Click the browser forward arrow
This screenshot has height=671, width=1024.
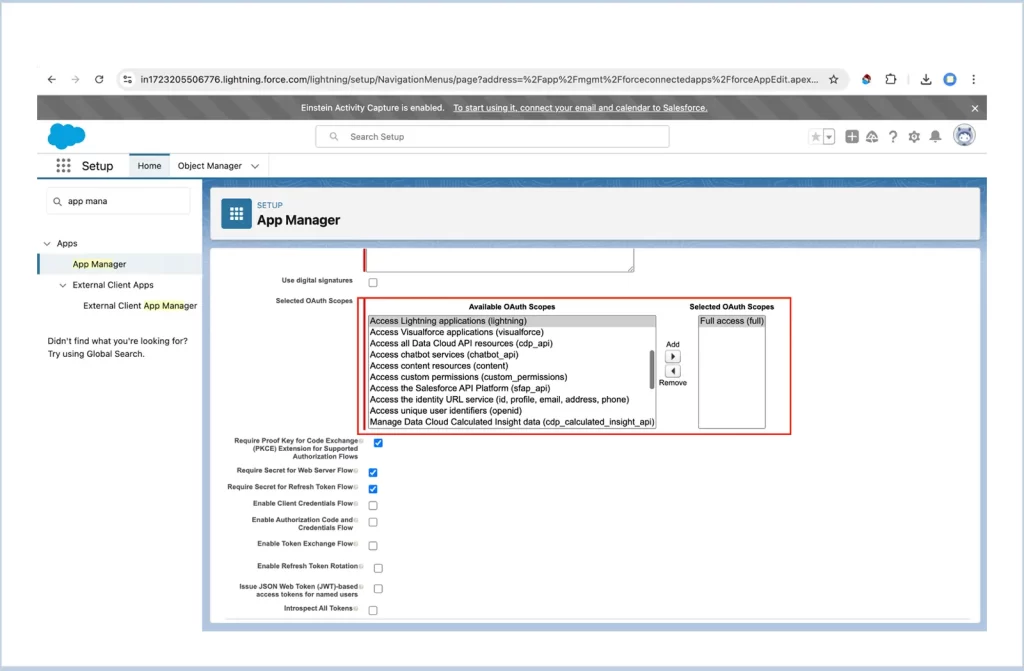click(x=76, y=79)
